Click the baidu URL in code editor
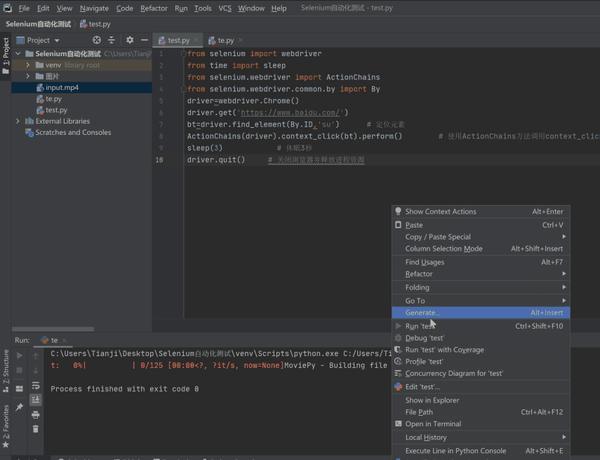 pos(290,112)
